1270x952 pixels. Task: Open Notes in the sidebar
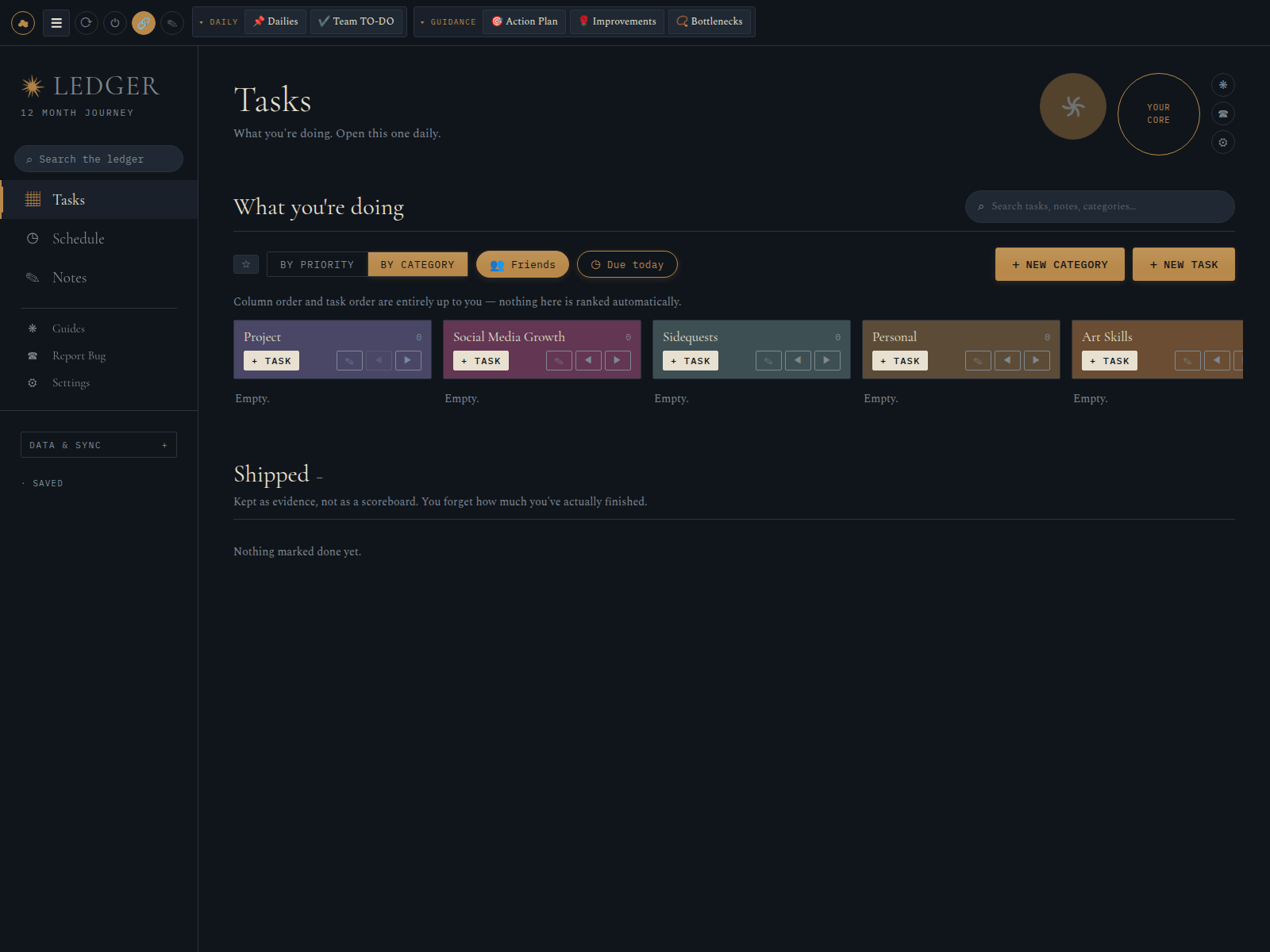(98, 278)
